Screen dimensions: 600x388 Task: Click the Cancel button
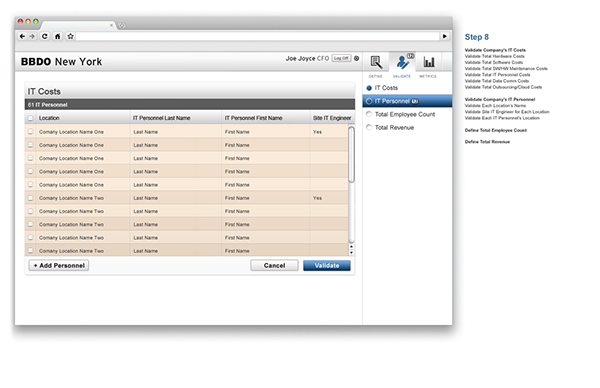[x=274, y=265]
